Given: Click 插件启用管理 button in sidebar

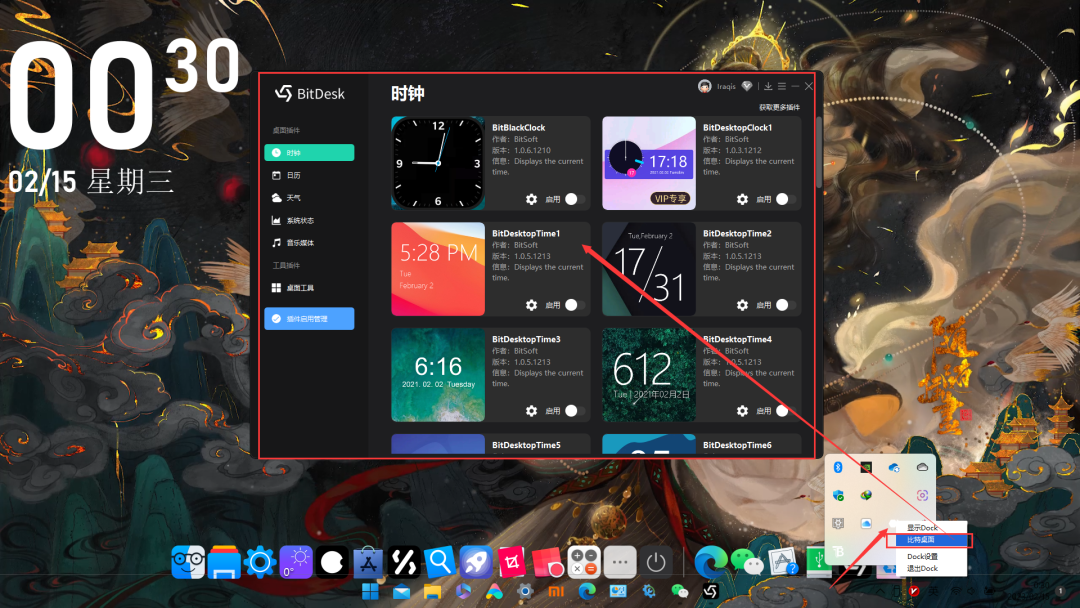Looking at the screenshot, I should pyautogui.click(x=309, y=319).
